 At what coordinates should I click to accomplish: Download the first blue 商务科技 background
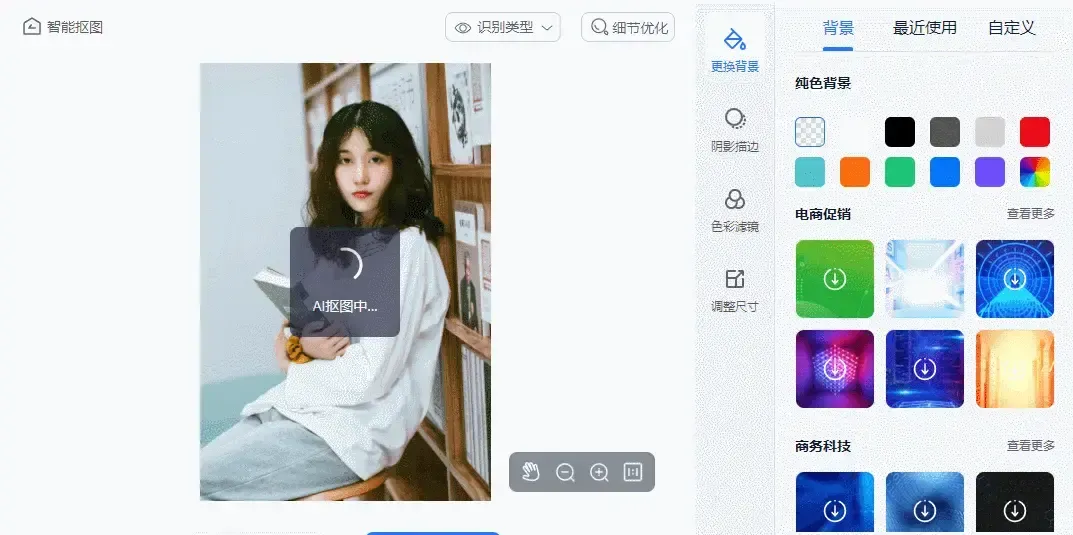tap(835, 504)
